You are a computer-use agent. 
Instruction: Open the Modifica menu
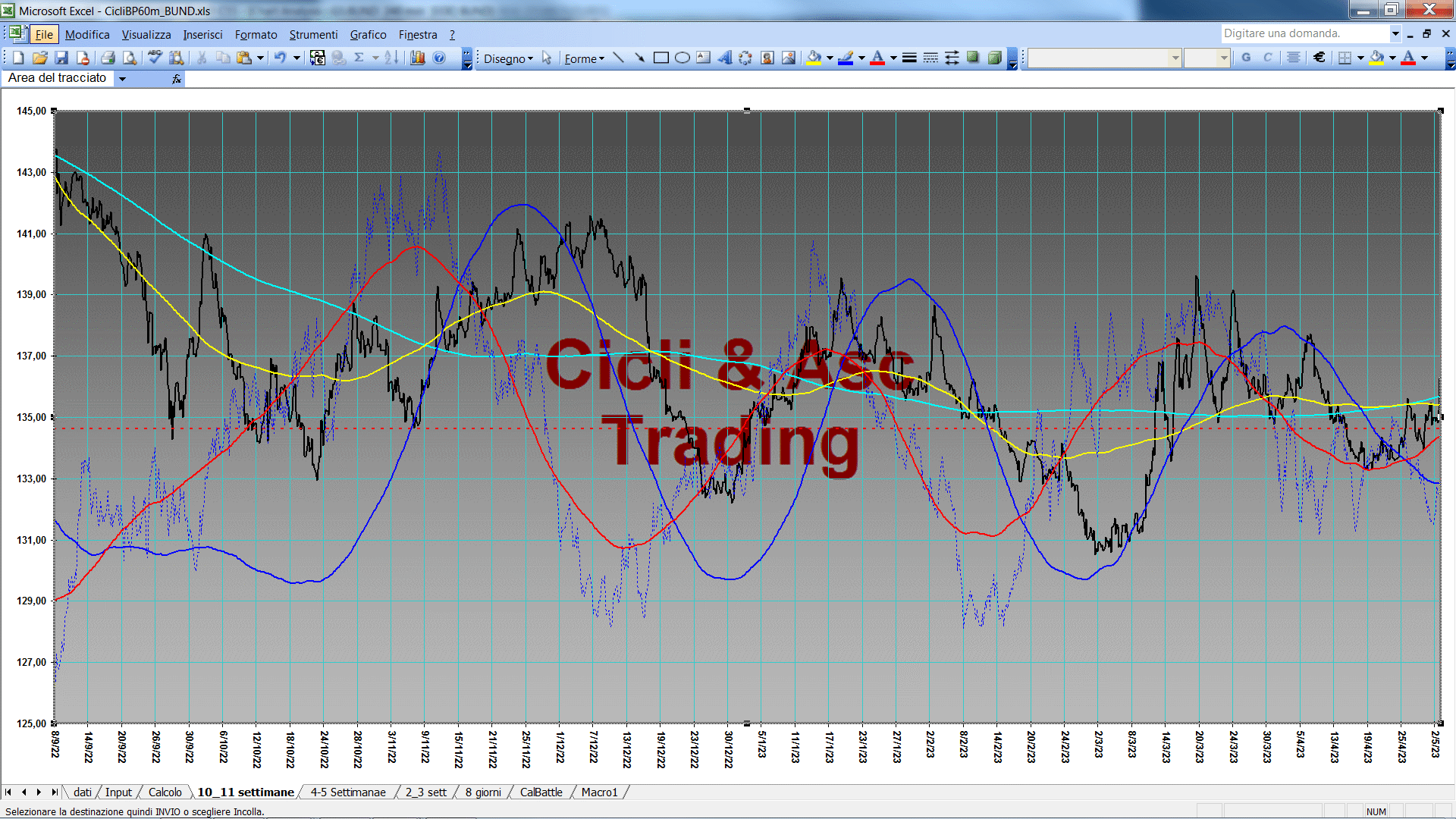[87, 34]
